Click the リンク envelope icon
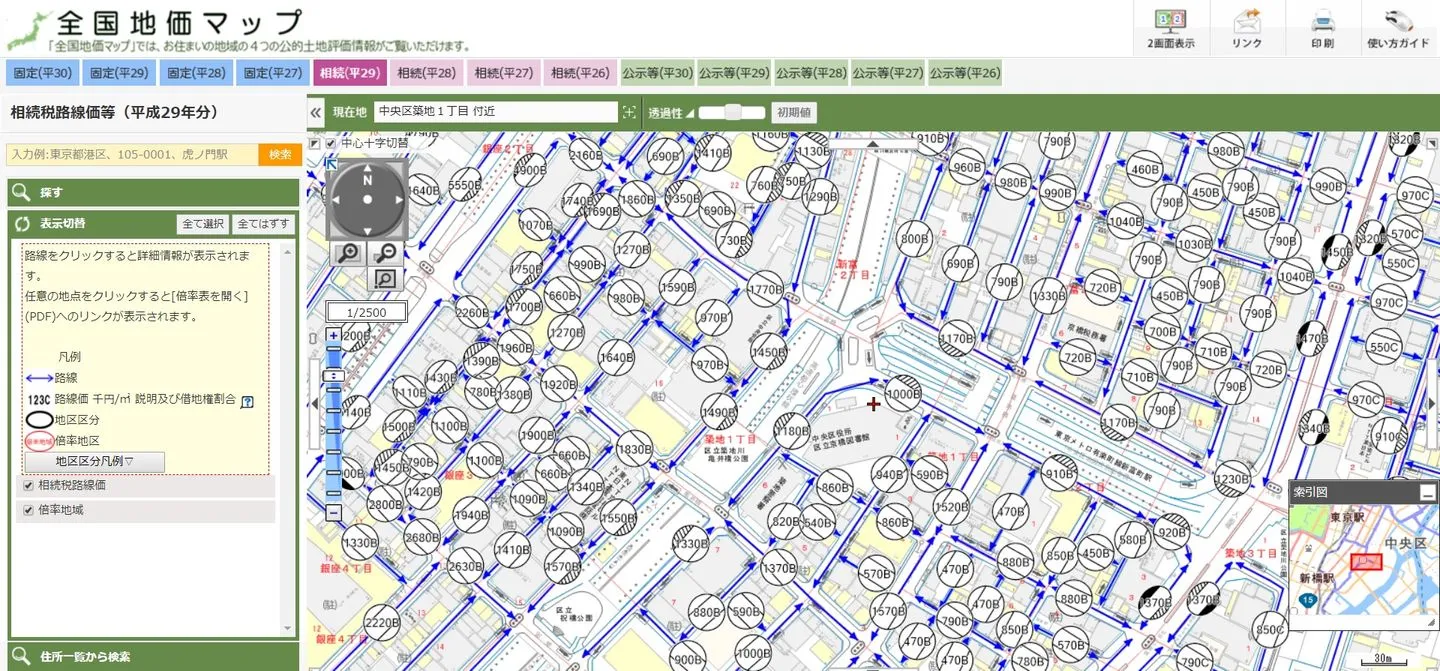This screenshot has height=671, width=1440. 1247,27
